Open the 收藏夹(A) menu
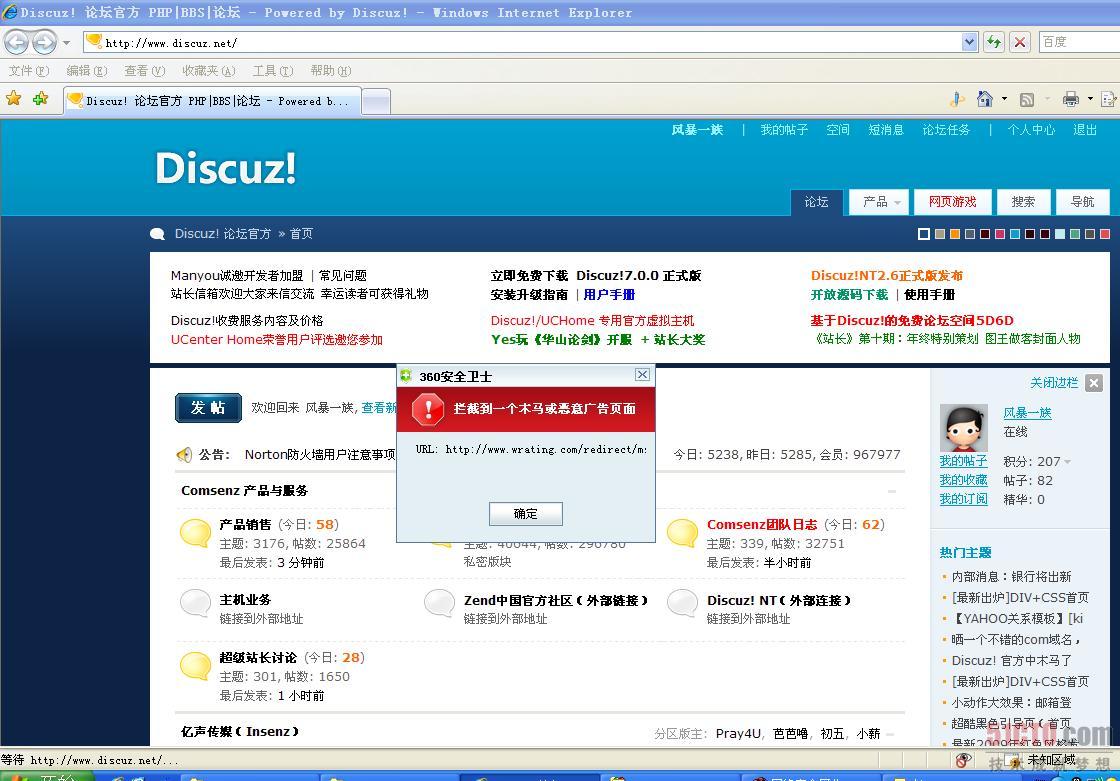Screen dimensions: 1120x781 [x=208, y=71]
